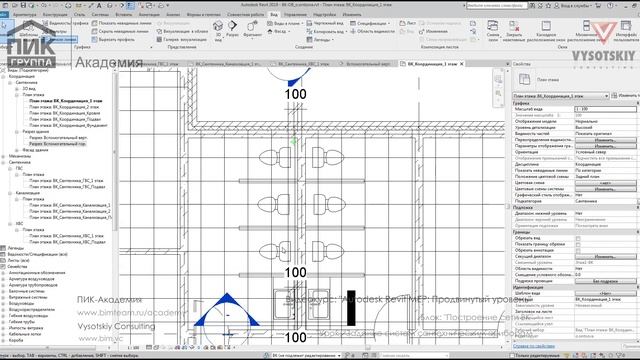This screenshot has height=360, width=640.
Task: Open the Вставить ribbon tab
Action: coord(124,14)
